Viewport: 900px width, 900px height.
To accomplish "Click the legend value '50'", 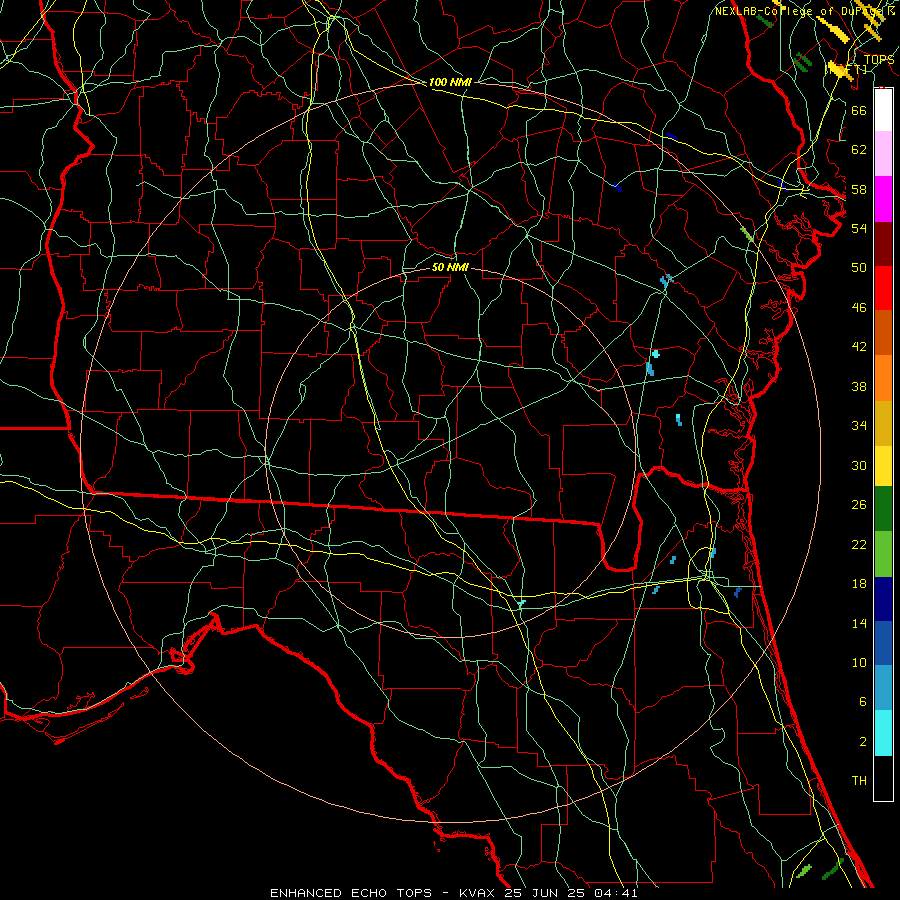I will 859,268.
